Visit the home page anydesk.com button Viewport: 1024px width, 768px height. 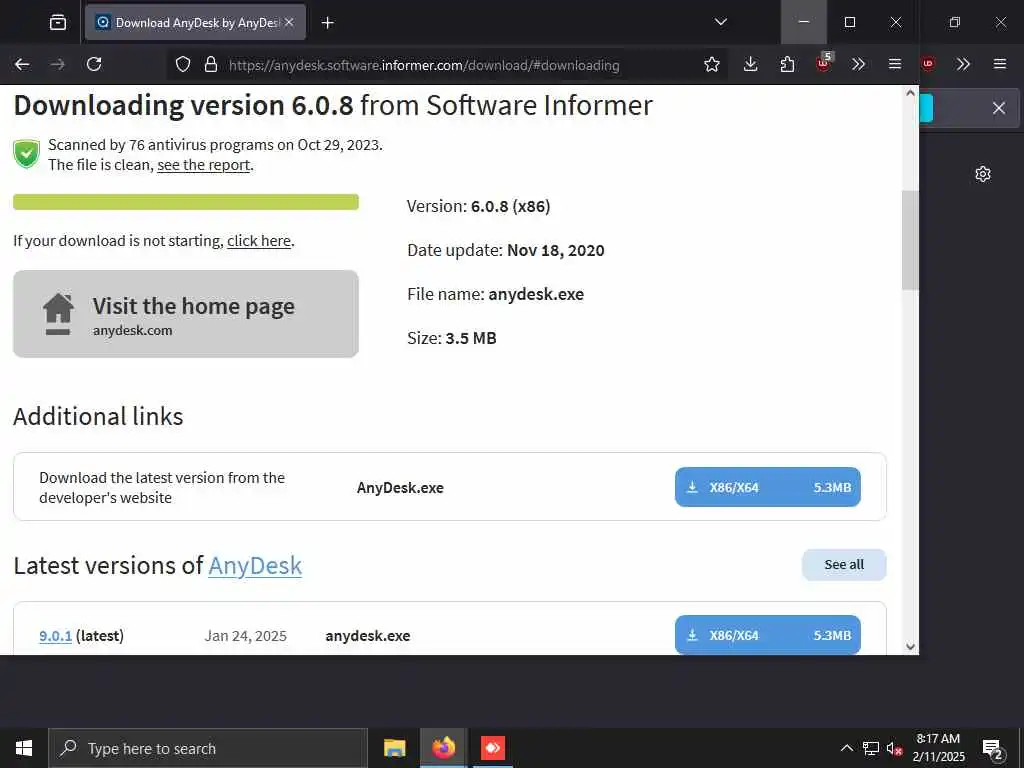pos(185,313)
